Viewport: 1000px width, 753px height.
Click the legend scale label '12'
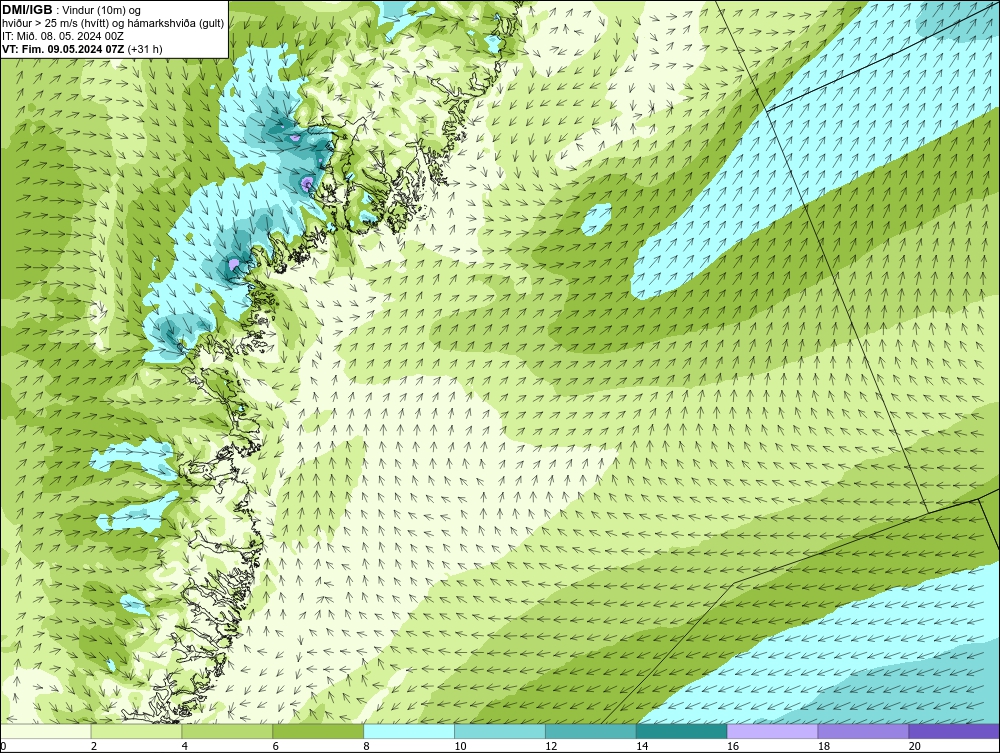[551, 746]
